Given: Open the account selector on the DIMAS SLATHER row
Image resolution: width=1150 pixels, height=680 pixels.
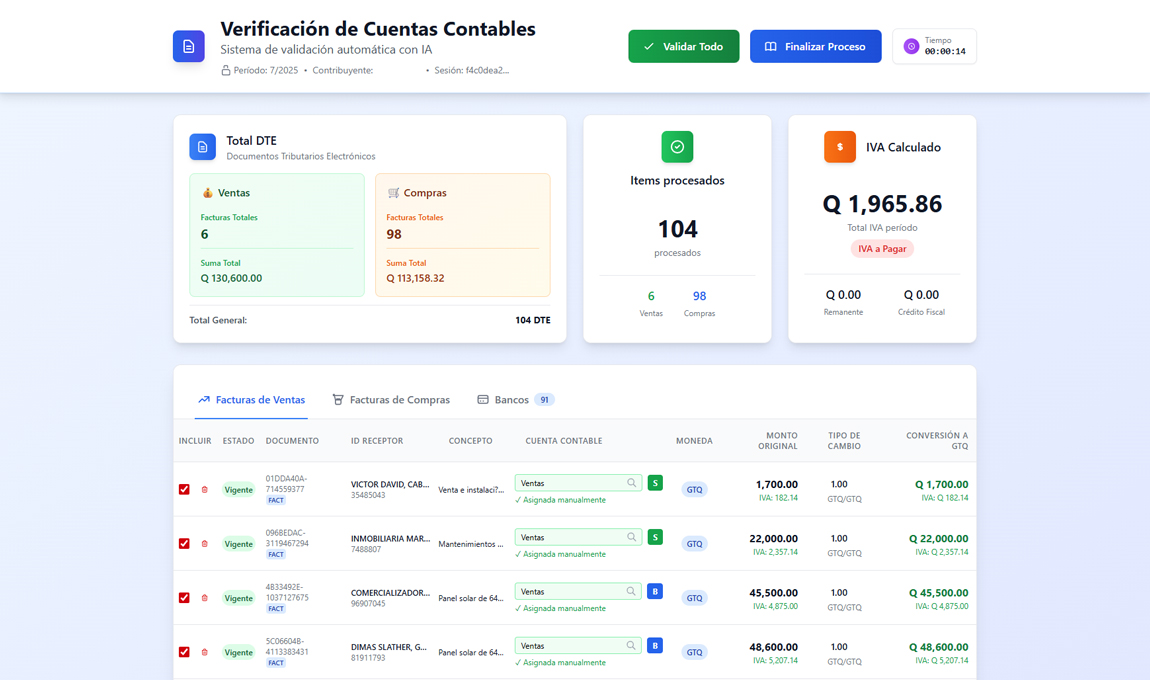Looking at the screenshot, I should [570, 645].
